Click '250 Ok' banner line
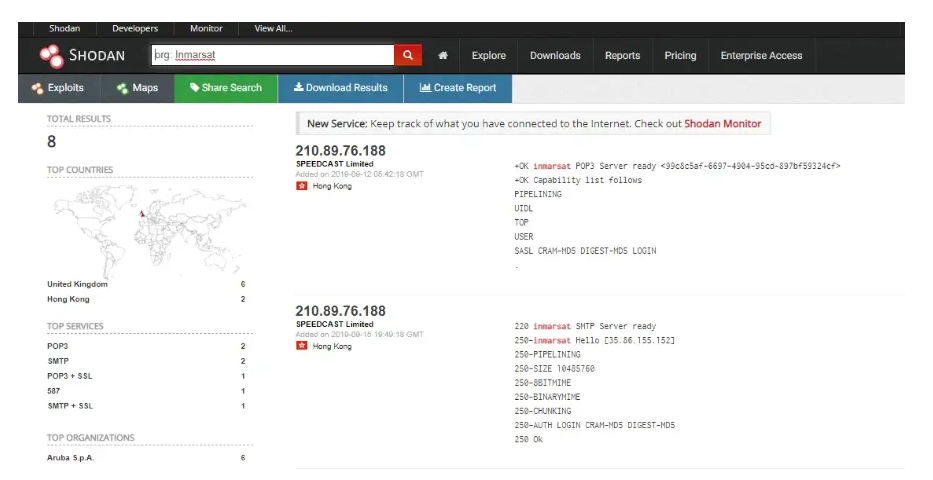 pyautogui.click(x=528, y=440)
